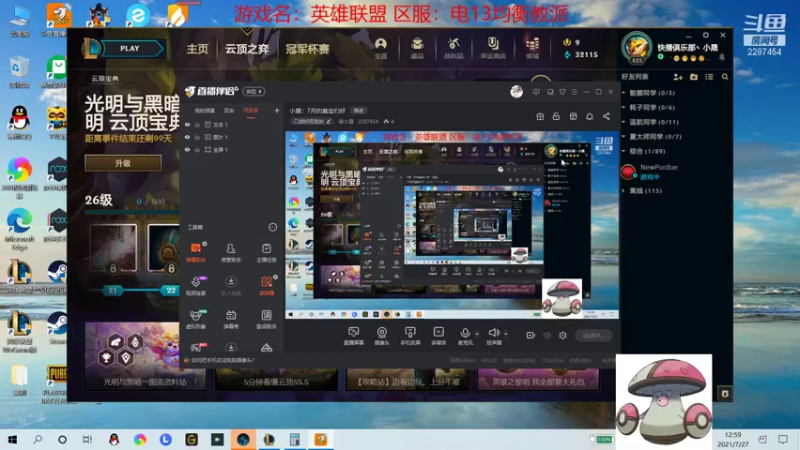Select the orange-highlighted scene tab
This screenshot has height=450, width=800.
pyautogui.click(x=251, y=110)
